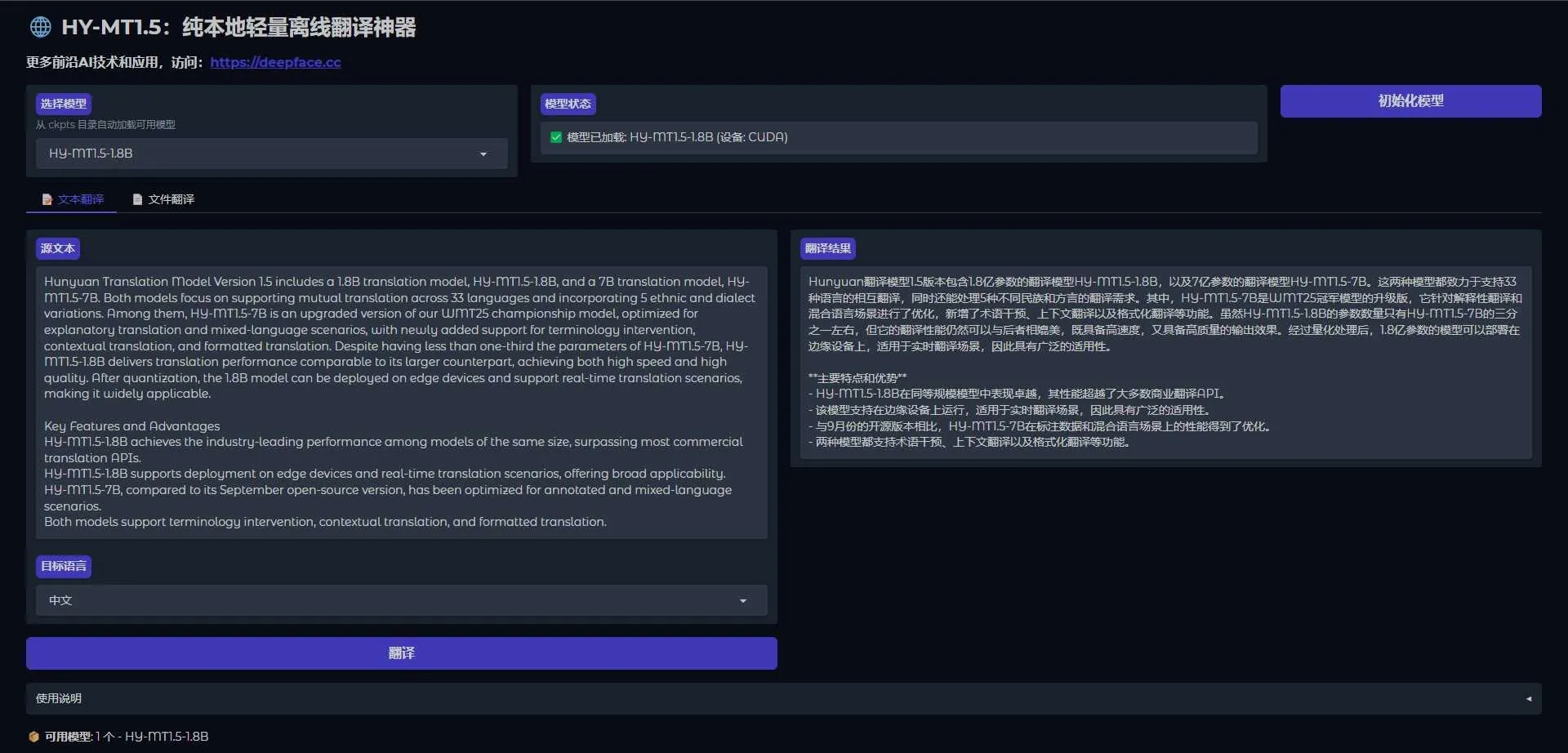The width and height of the screenshot is (1568, 753).
Task: Click inside the source text area
Action: (402, 400)
